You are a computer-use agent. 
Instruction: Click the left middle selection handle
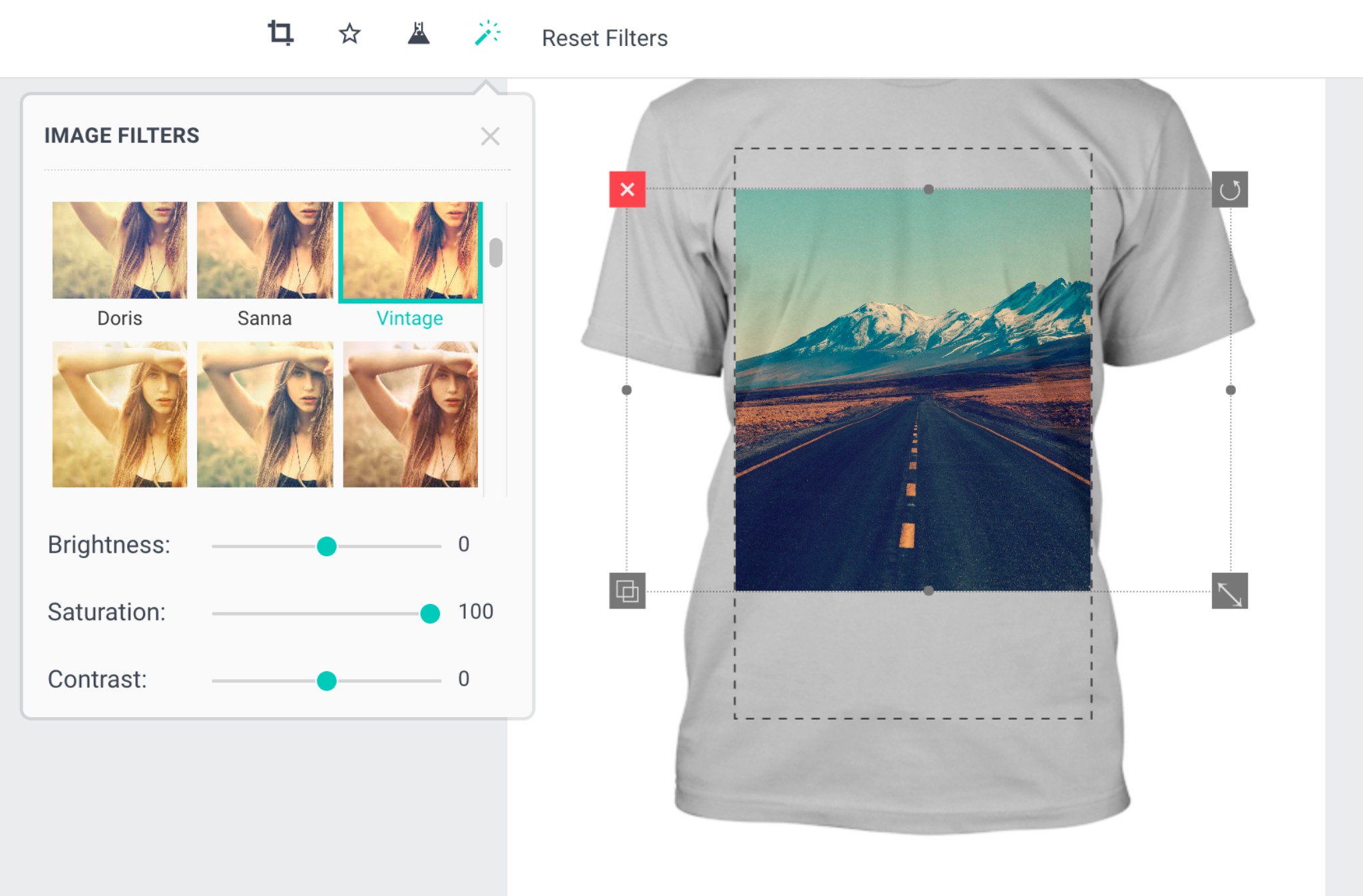626,390
